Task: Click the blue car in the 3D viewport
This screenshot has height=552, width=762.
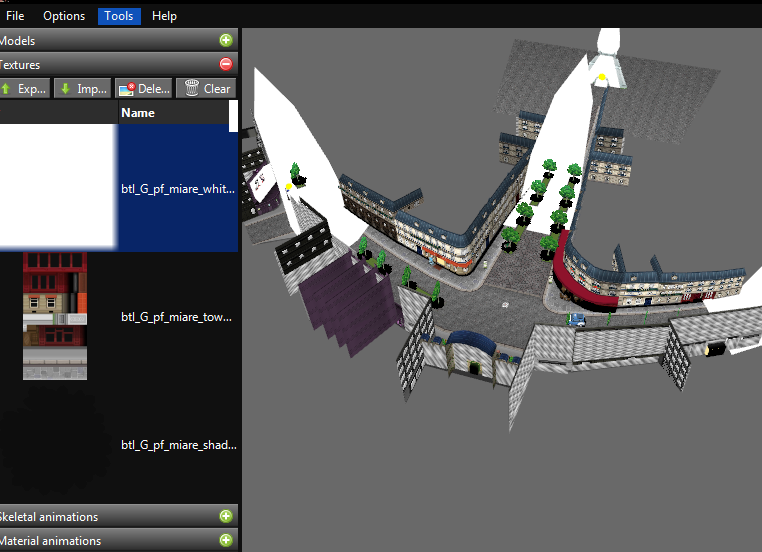Action: point(576,320)
